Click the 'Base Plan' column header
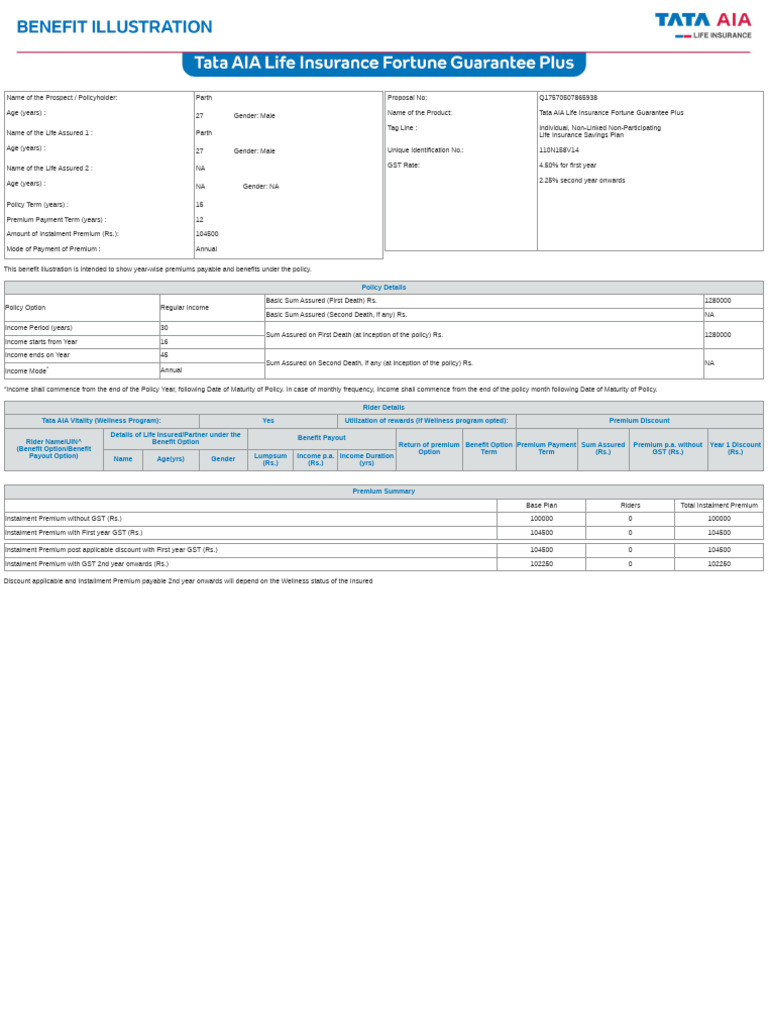 click(541, 505)
